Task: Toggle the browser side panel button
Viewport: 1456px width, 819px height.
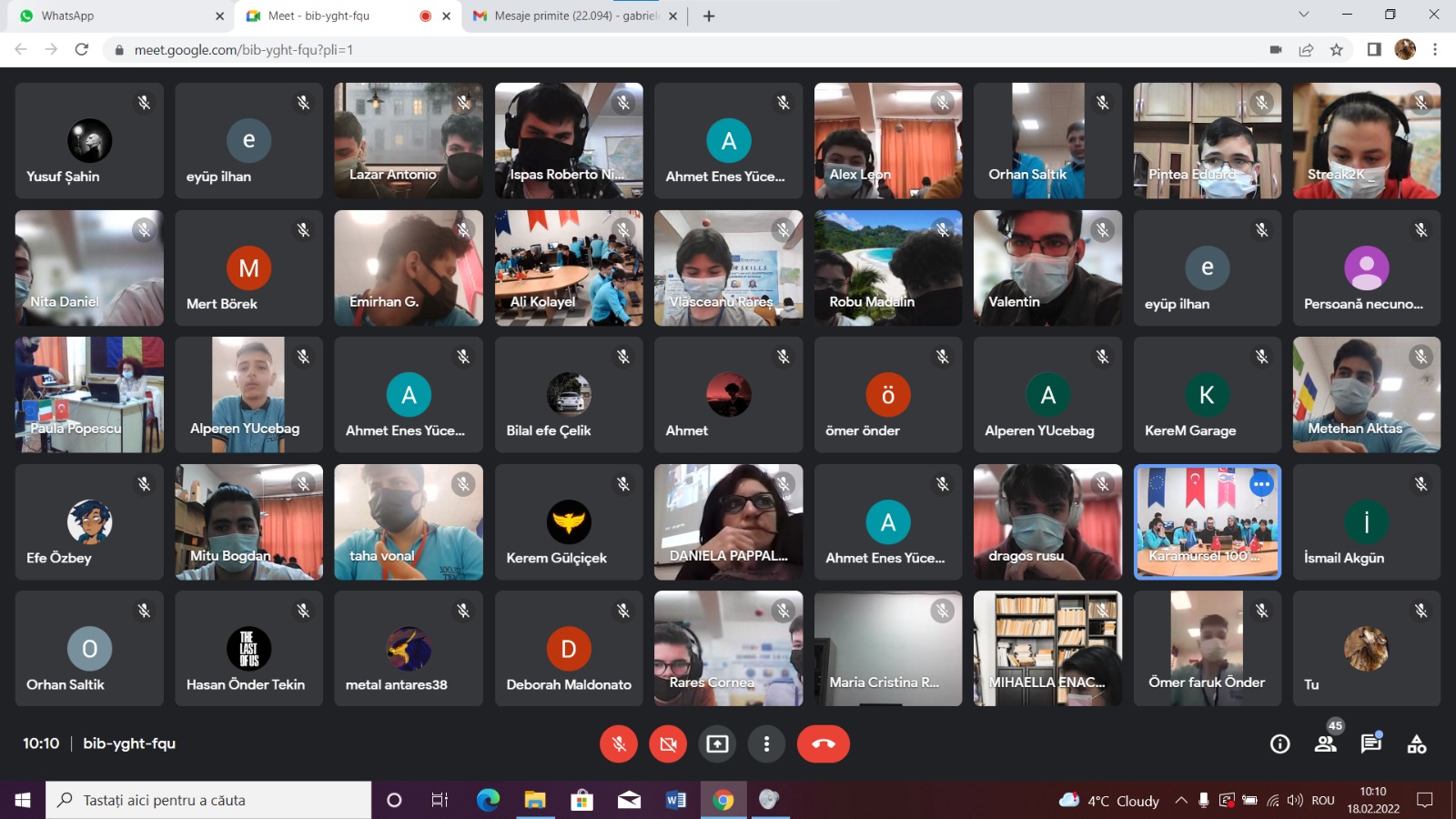Action: pos(1373,50)
